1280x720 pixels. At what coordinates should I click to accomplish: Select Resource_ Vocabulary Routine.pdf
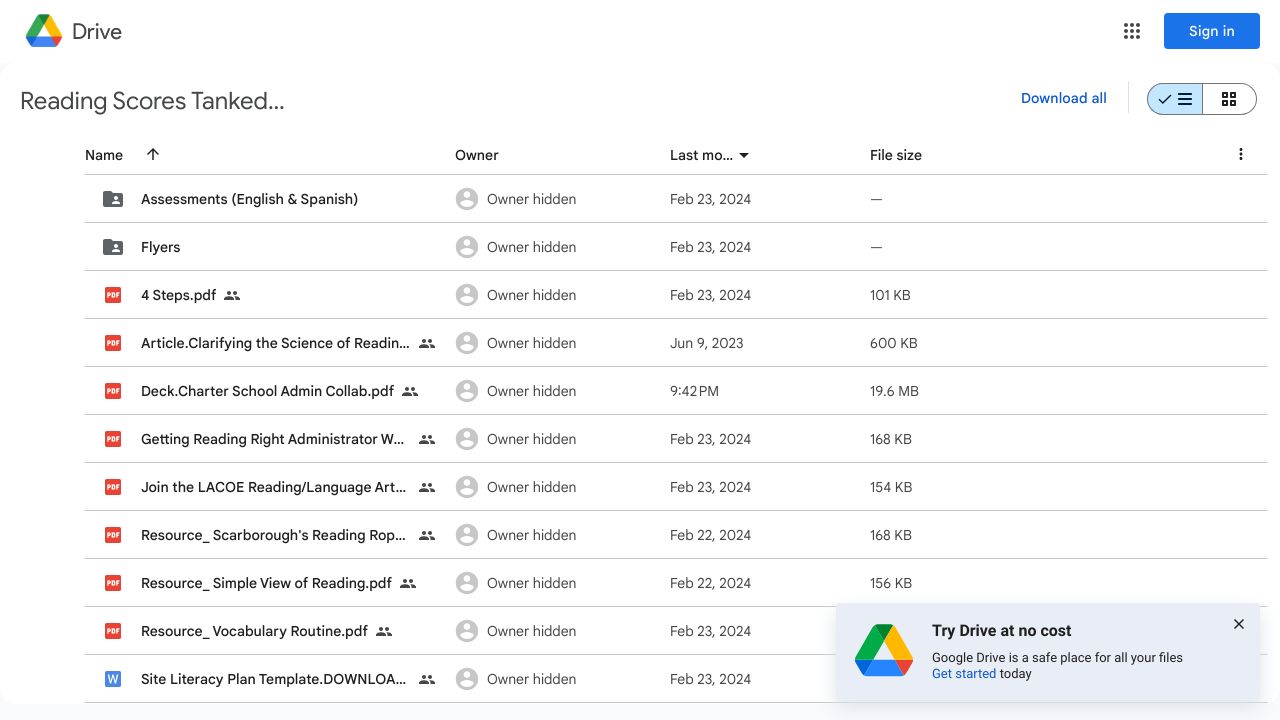[254, 631]
